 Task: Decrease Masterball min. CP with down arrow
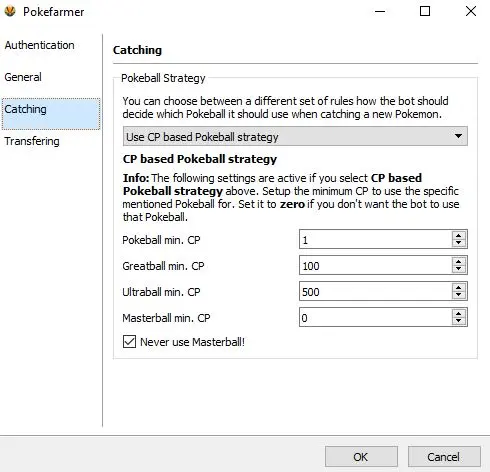click(459, 321)
